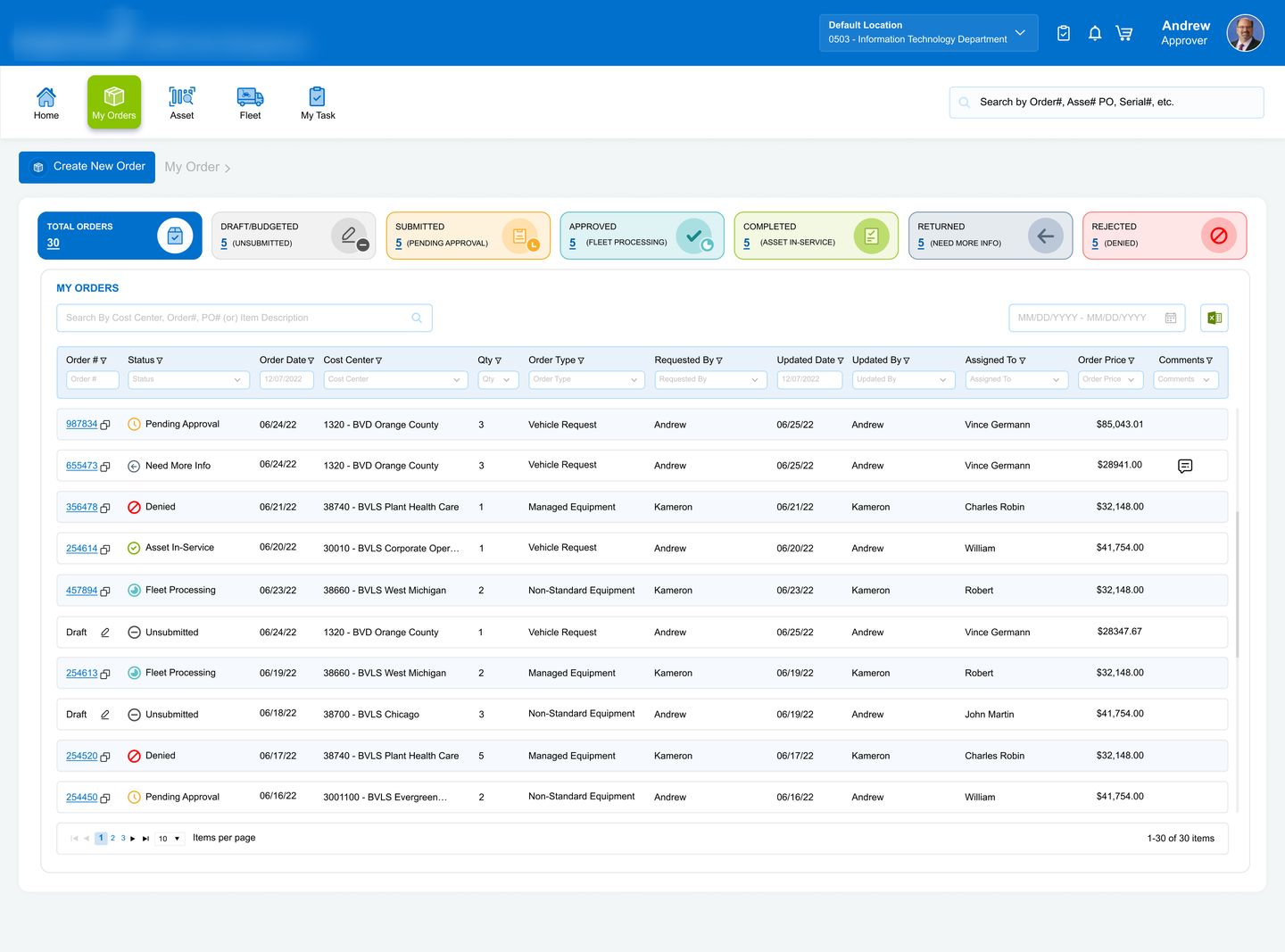Click the Create New Order button

coord(87,167)
